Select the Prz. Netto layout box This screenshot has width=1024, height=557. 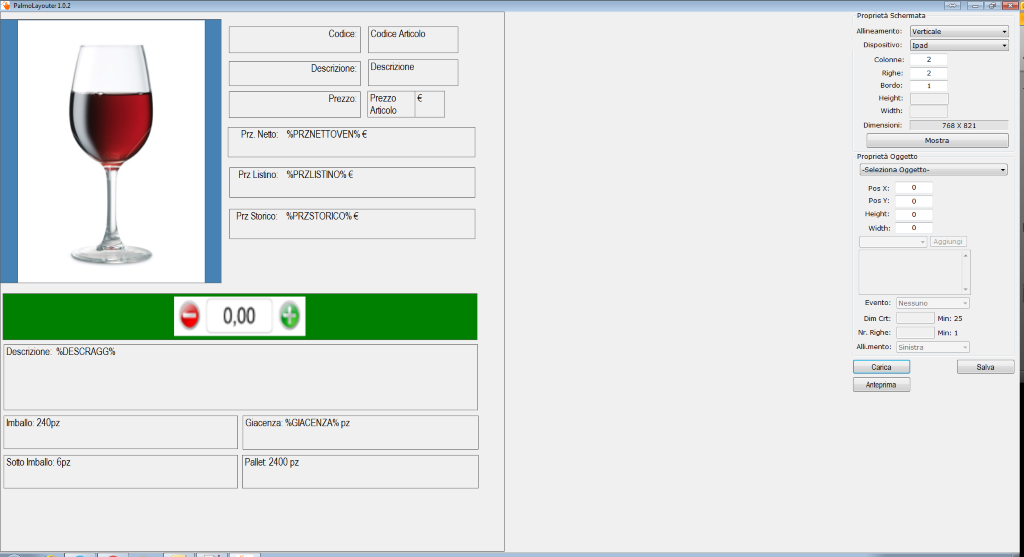351,142
